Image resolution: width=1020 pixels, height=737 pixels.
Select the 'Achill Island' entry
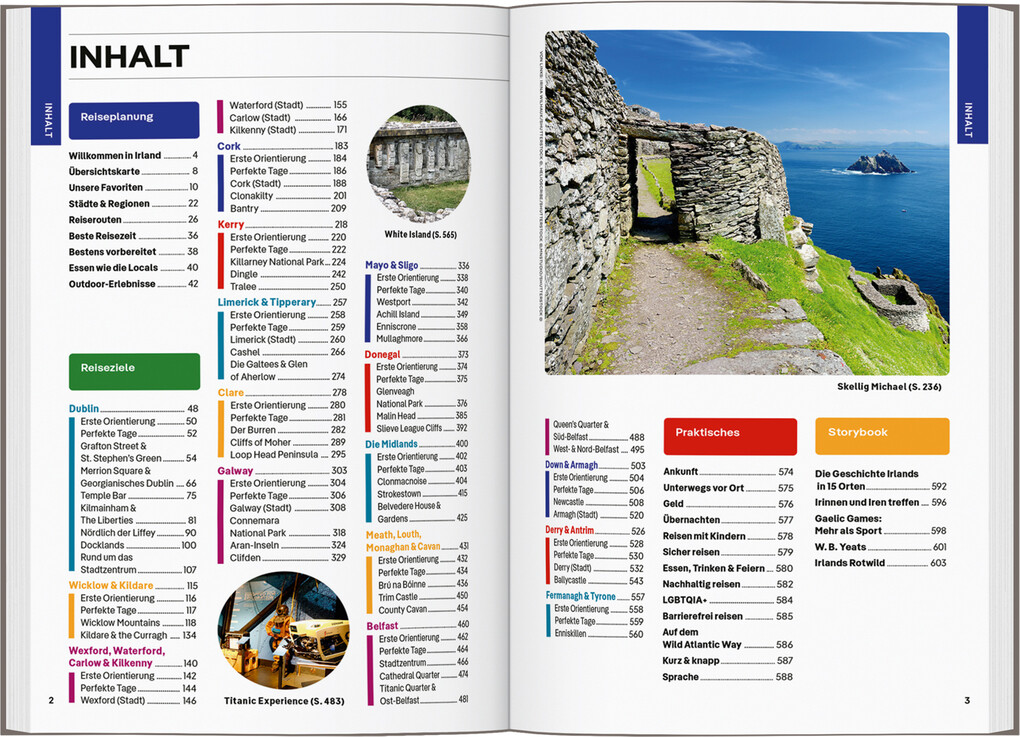pos(422,314)
